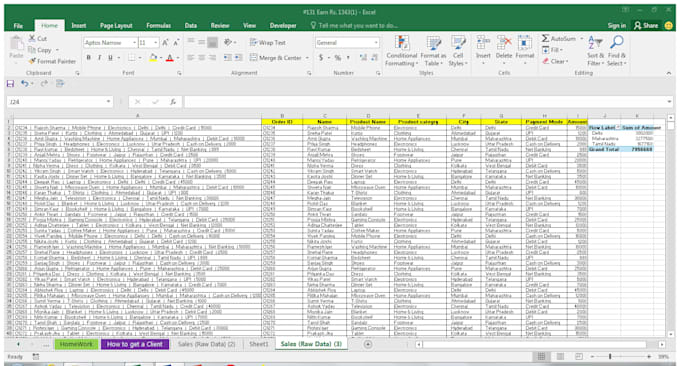Viewport: 680px width, 366px height.
Task: Click Increase Decimal icon
Action: 363,58
